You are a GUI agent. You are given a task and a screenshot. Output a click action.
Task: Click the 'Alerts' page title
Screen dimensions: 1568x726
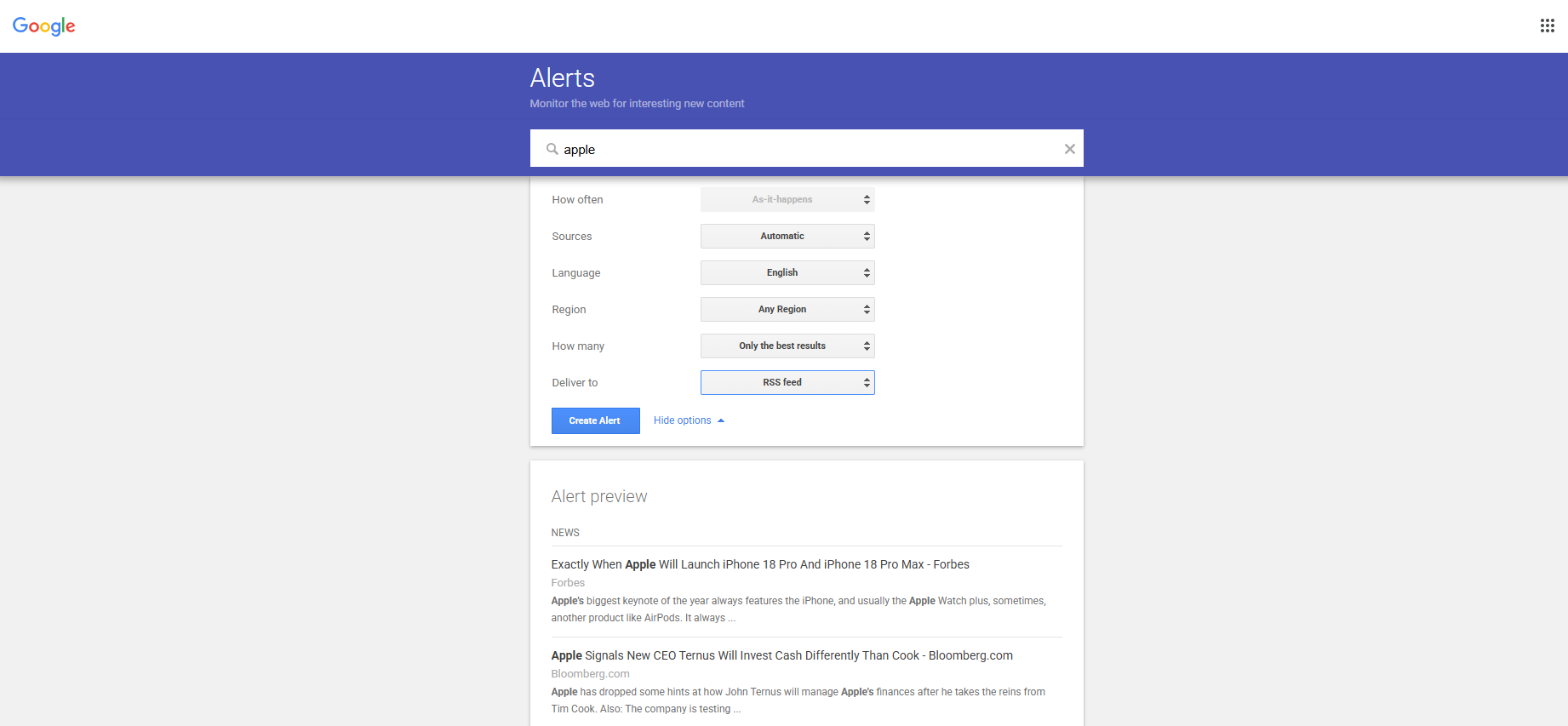point(562,78)
